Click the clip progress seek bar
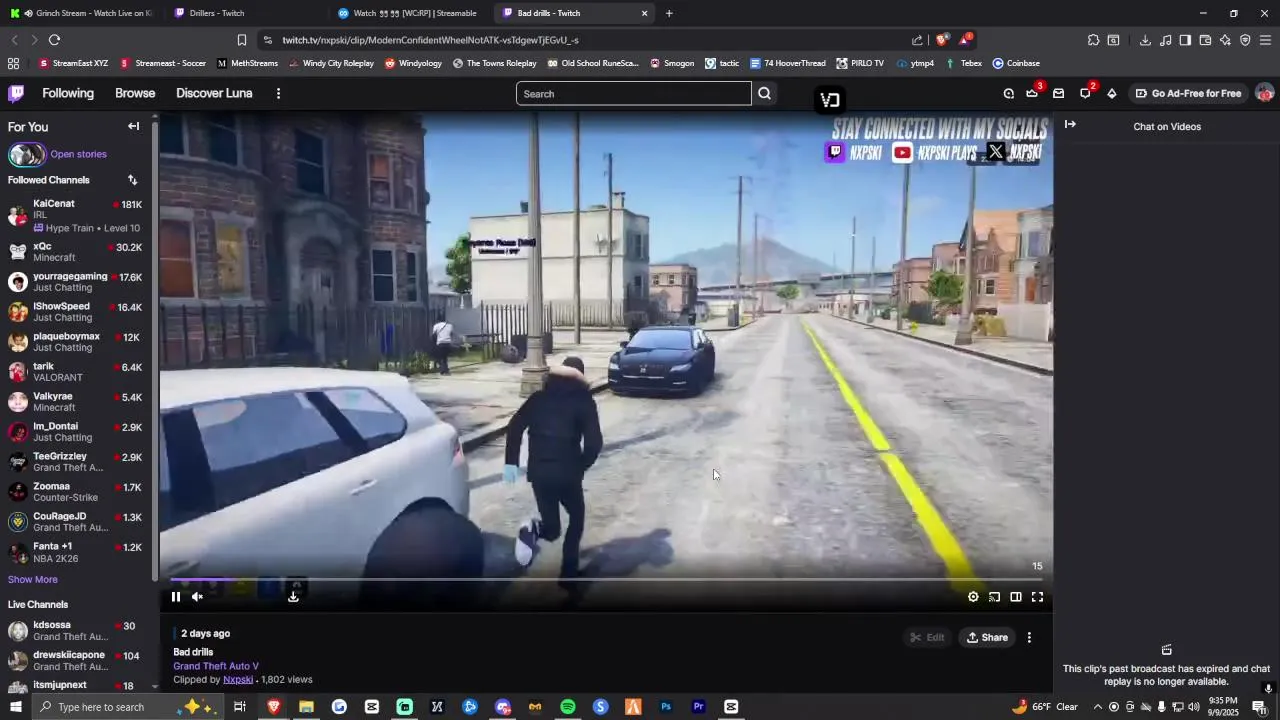1280x720 pixels. pos(606,579)
